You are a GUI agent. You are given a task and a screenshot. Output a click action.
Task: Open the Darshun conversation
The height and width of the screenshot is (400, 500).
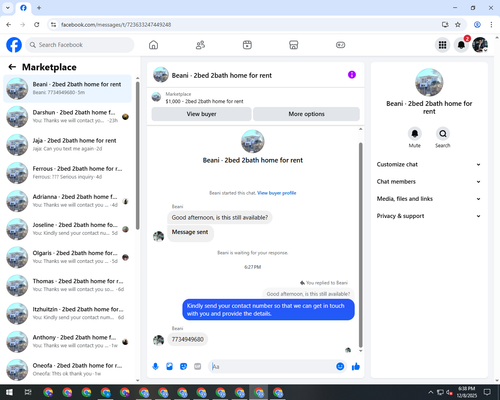tap(67, 116)
